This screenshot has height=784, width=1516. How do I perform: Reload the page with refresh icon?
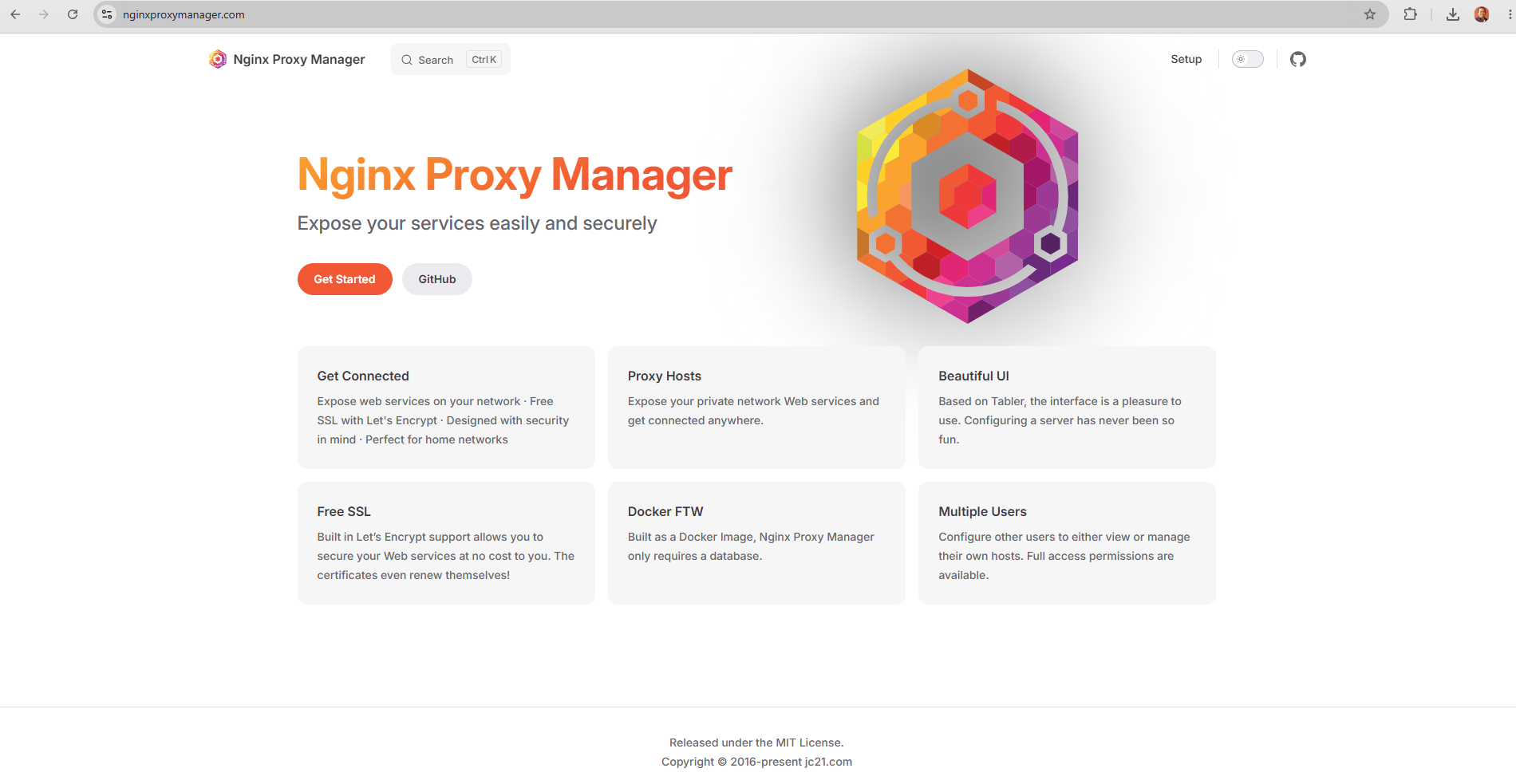[73, 14]
